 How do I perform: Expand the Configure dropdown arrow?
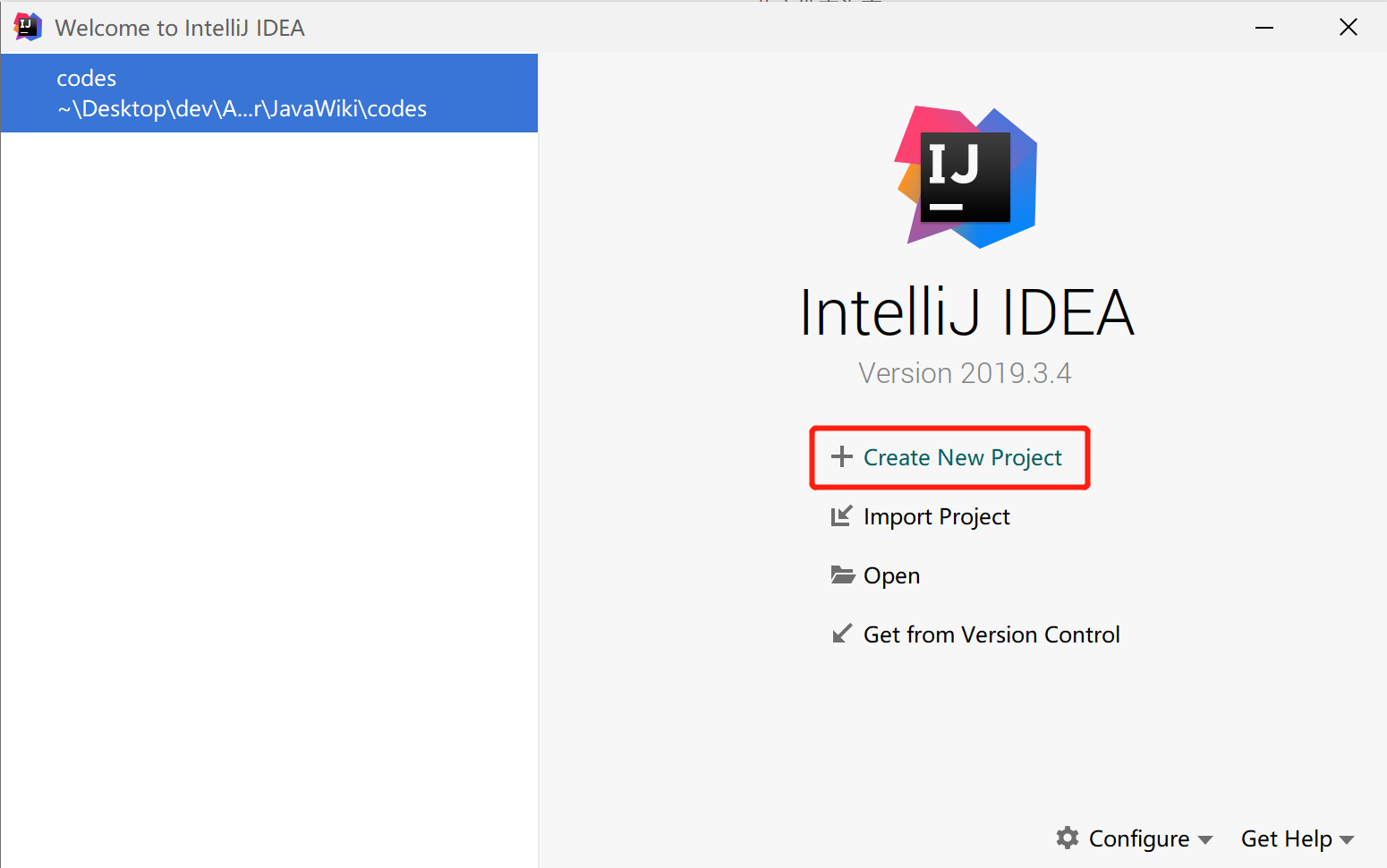tap(1205, 839)
